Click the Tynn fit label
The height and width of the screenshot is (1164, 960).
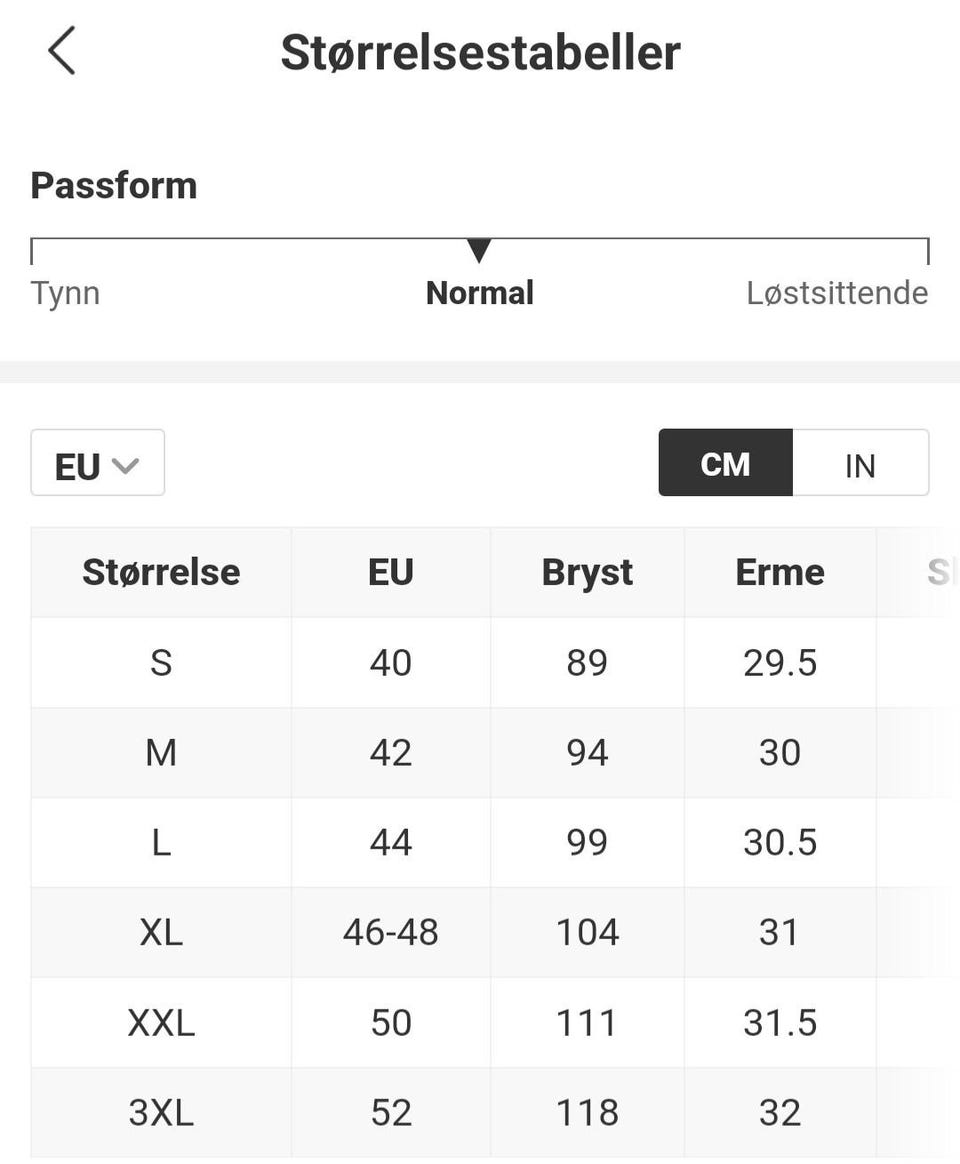(x=65, y=293)
